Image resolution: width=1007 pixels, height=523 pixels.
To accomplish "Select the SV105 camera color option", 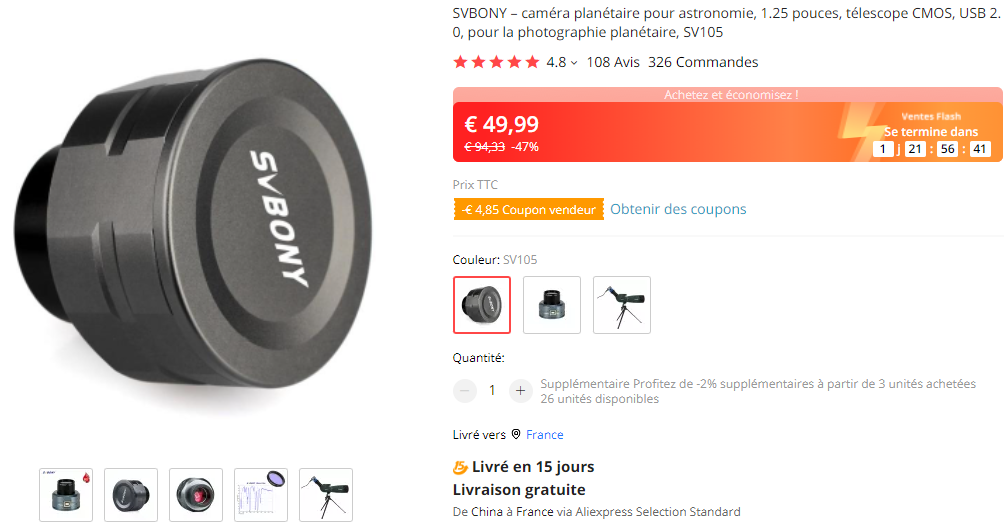I will (x=482, y=305).
